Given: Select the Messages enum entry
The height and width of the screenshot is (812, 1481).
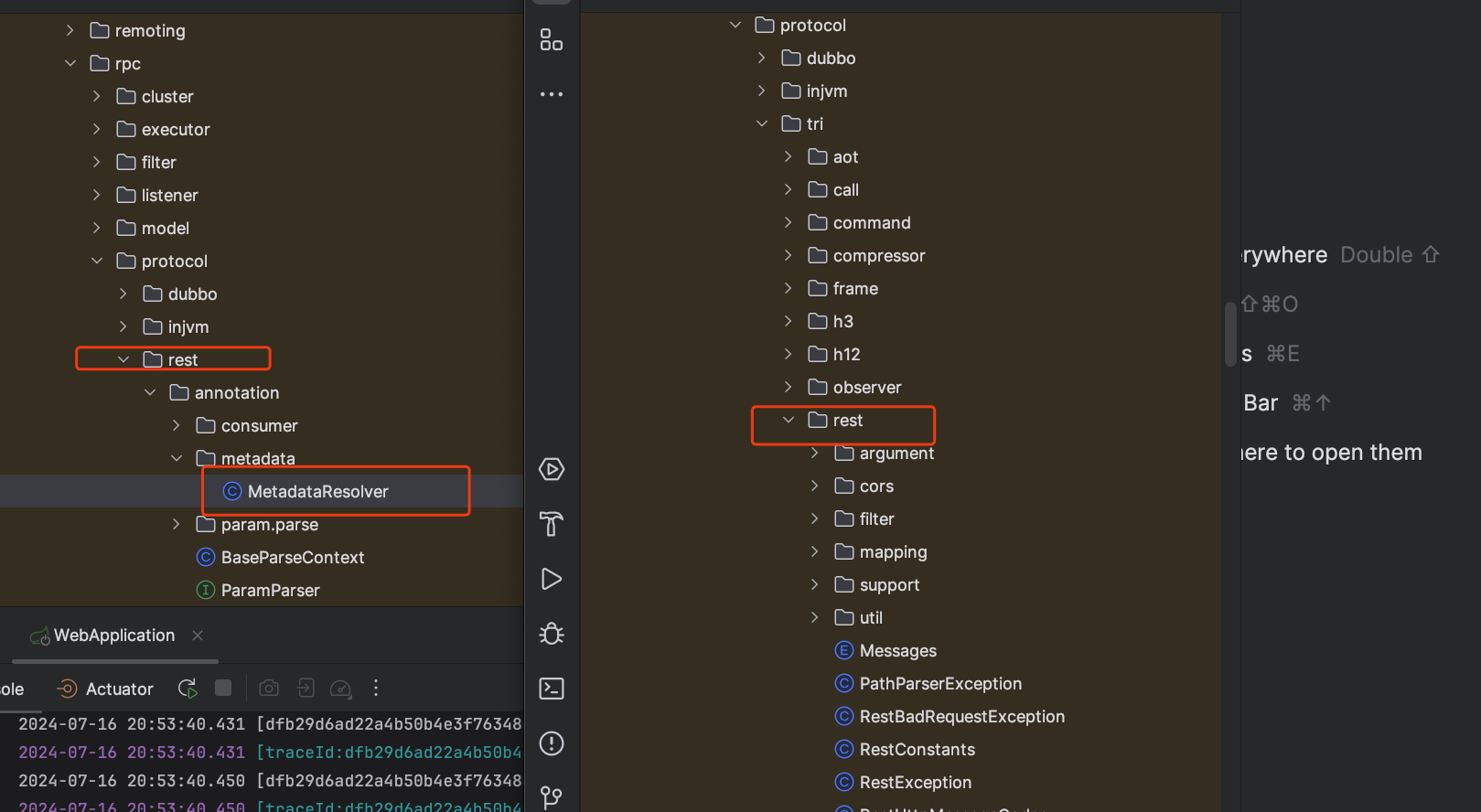Looking at the screenshot, I should [898, 650].
